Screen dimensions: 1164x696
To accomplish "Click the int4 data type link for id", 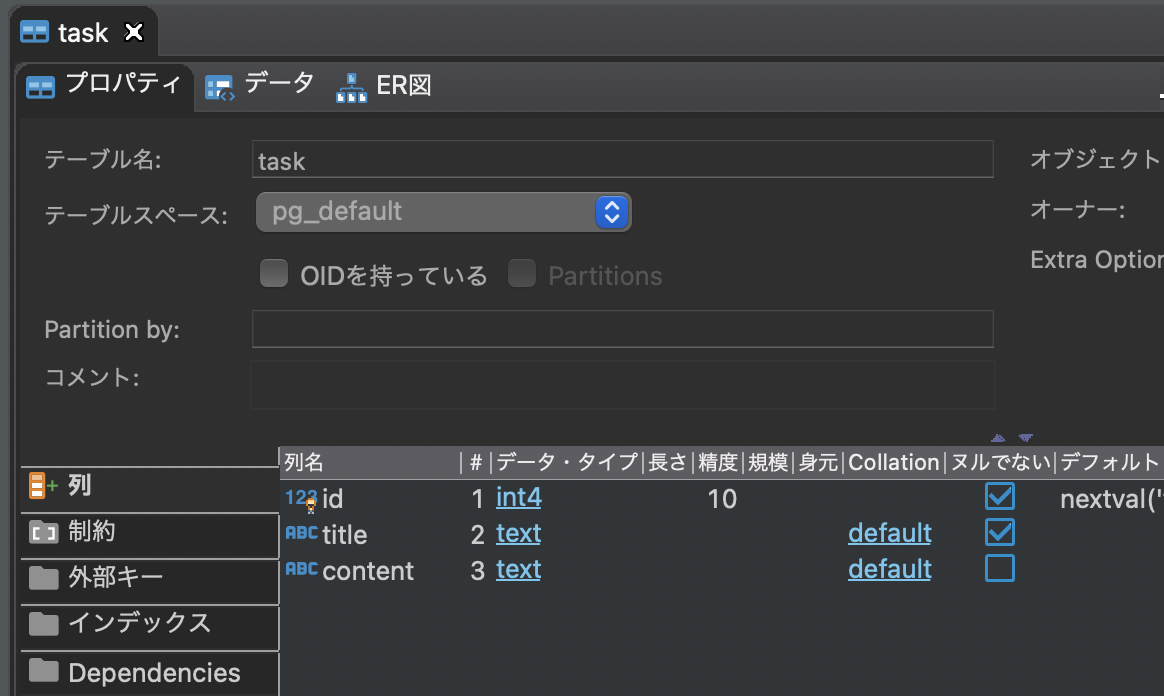I will pos(517,497).
